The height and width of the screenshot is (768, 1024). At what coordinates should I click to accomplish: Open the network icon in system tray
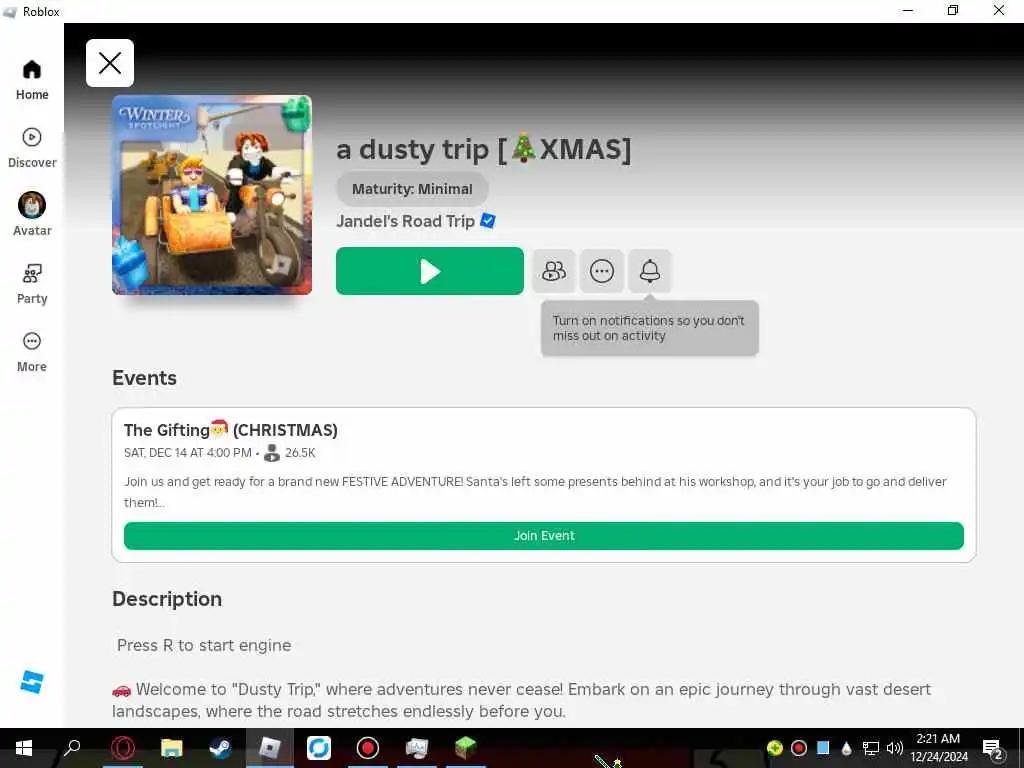tap(871, 748)
